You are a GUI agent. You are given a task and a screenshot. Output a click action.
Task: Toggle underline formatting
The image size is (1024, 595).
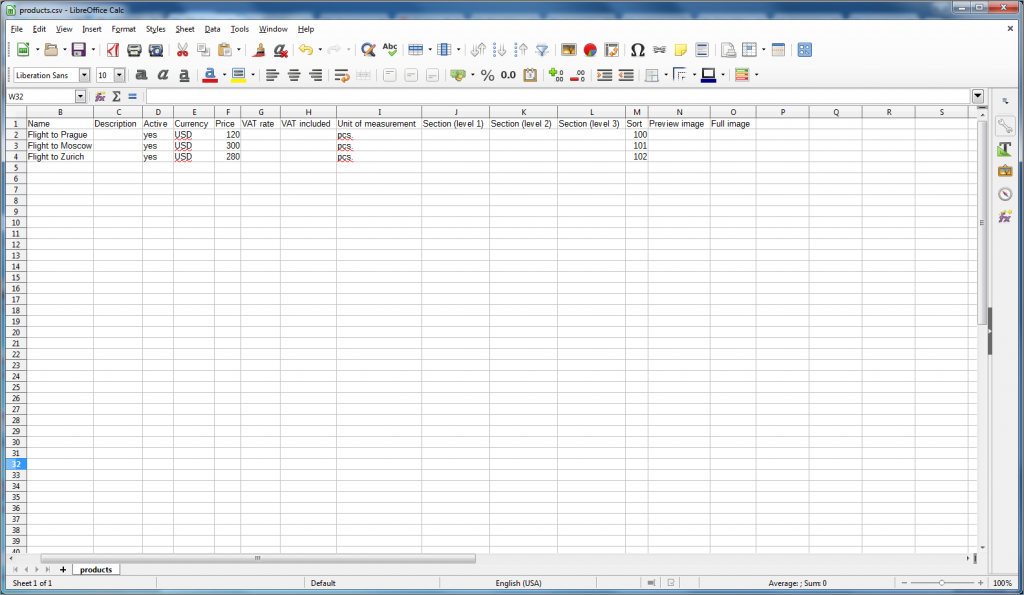[x=184, y=75]
